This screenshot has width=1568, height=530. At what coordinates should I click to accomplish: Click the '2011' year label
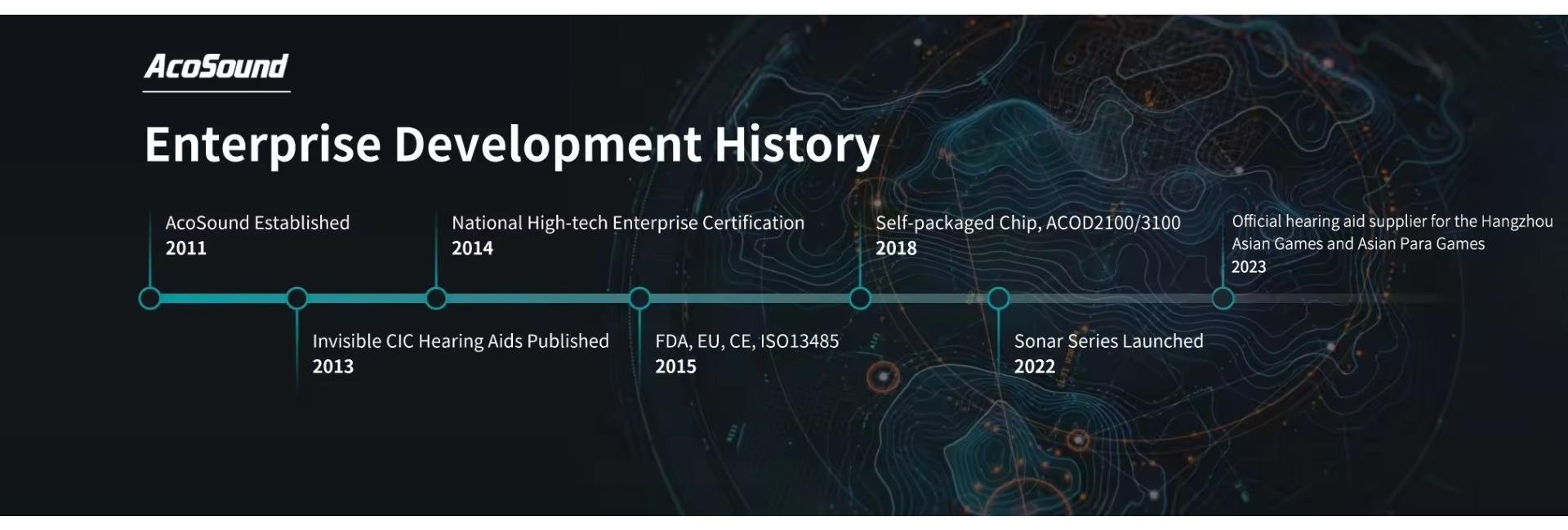pyautogui.click(x=186, y=248)
